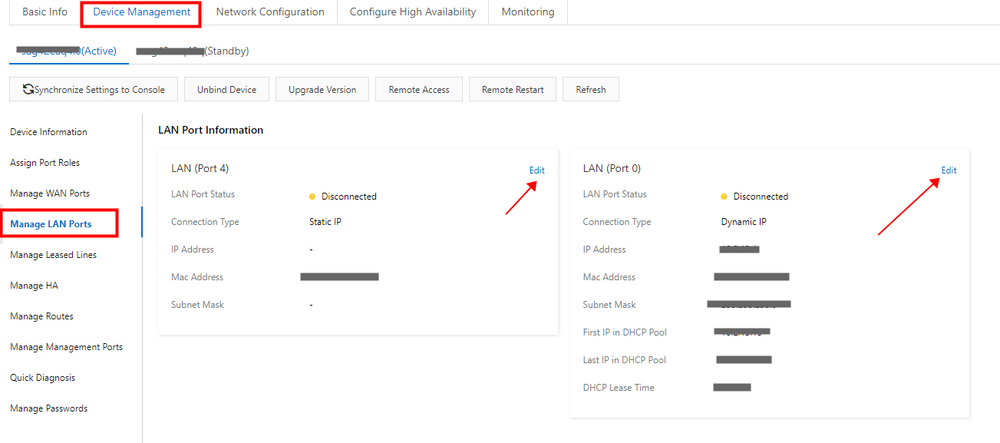Image resolution: width=1000 pixels, height=443 pixels.
Task: Select Assign Port Roles menu item
Action: point(45,163)
